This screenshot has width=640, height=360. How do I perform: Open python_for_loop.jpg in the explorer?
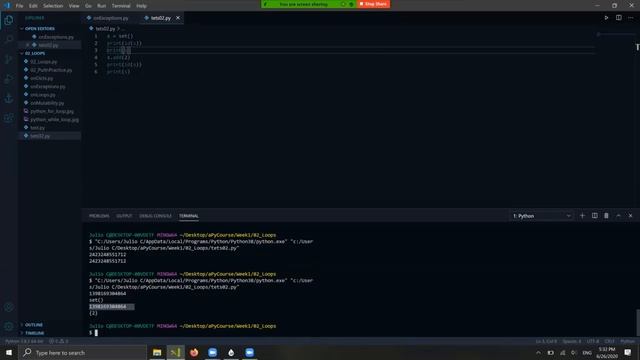click(52, 111)
